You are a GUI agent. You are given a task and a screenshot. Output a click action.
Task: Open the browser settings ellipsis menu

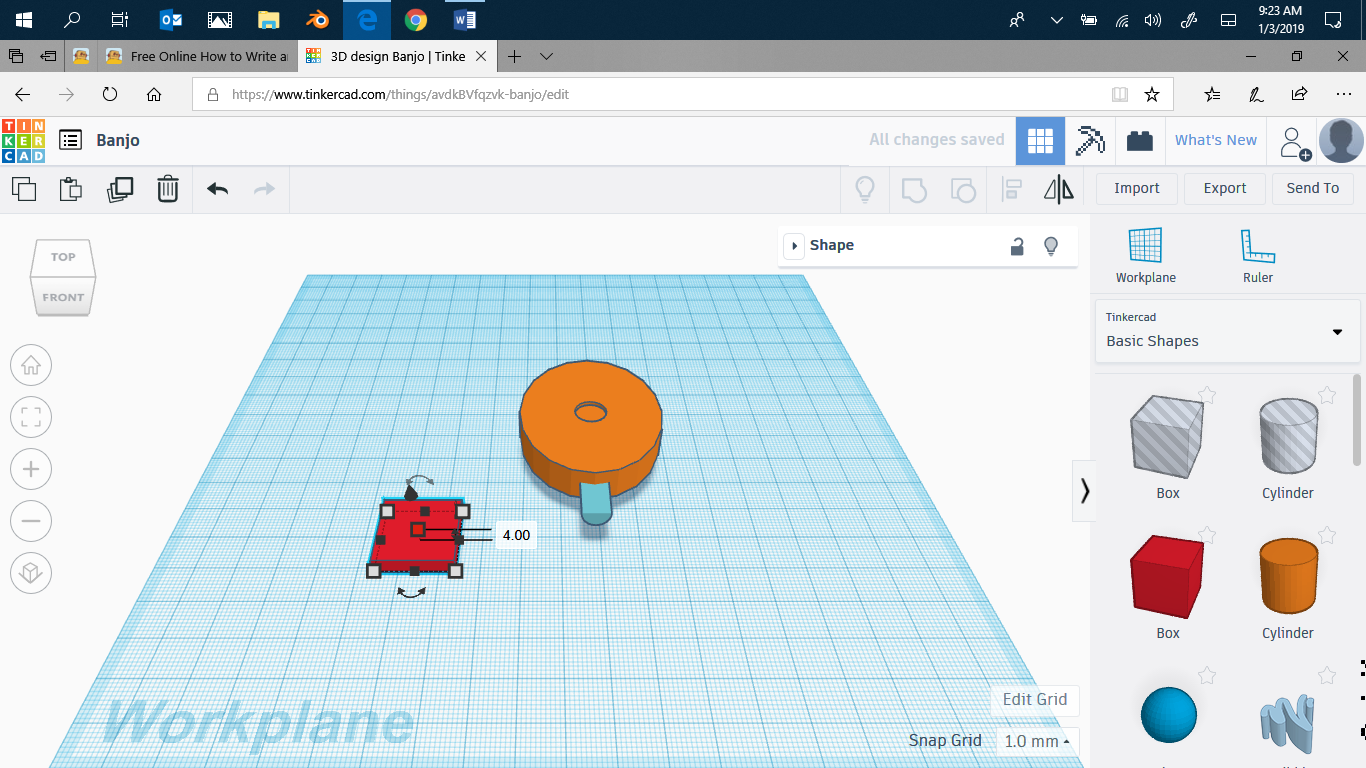pyautogui.click(x=1344, y=94)
